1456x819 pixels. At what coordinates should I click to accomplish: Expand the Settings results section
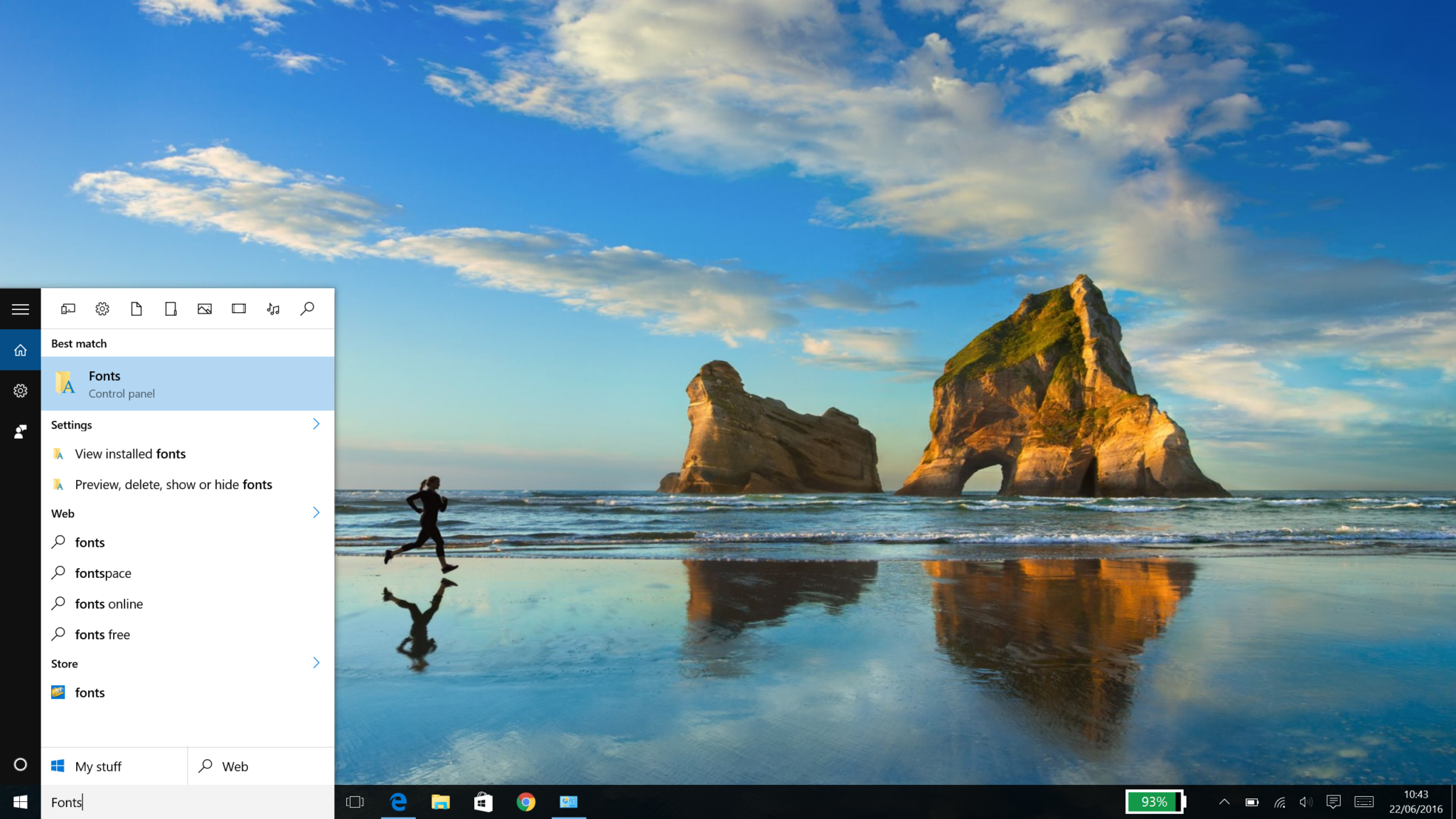(x=317, y=424)
